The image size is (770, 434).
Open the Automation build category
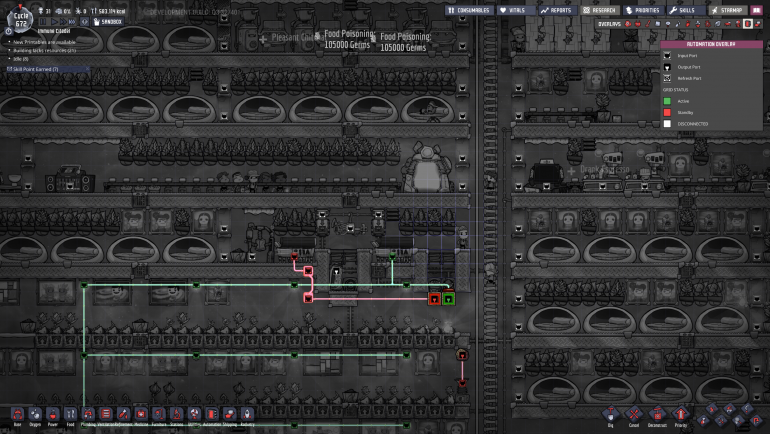(212, 415)
